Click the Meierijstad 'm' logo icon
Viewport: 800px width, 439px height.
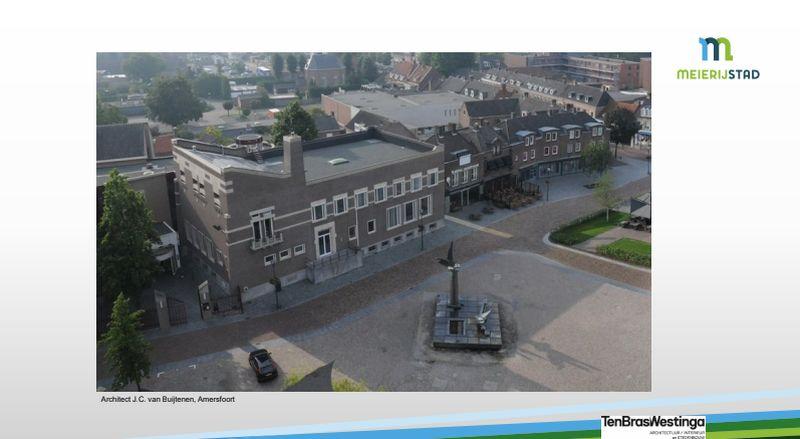[714, 48]
